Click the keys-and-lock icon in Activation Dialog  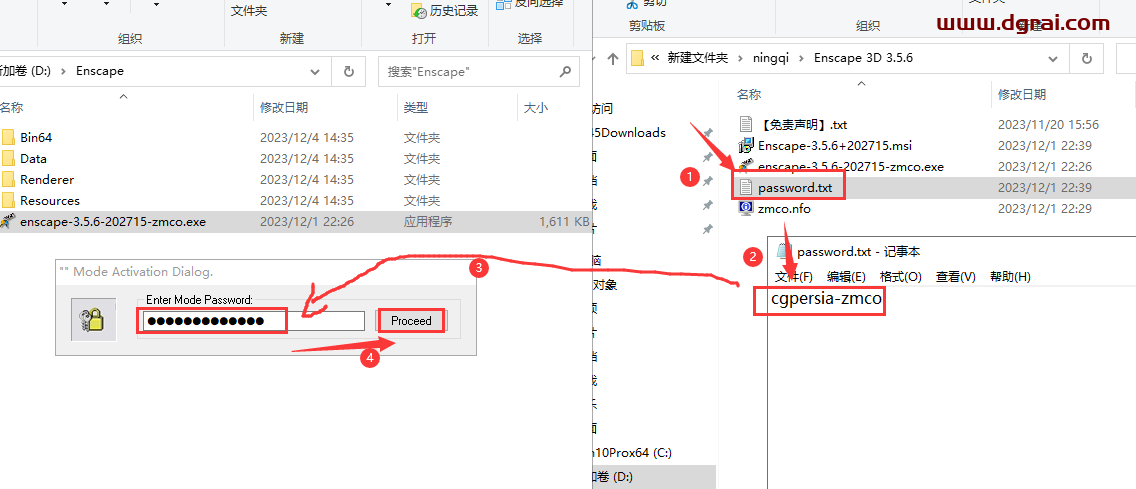pyautogui.click(x=93, y=319)
